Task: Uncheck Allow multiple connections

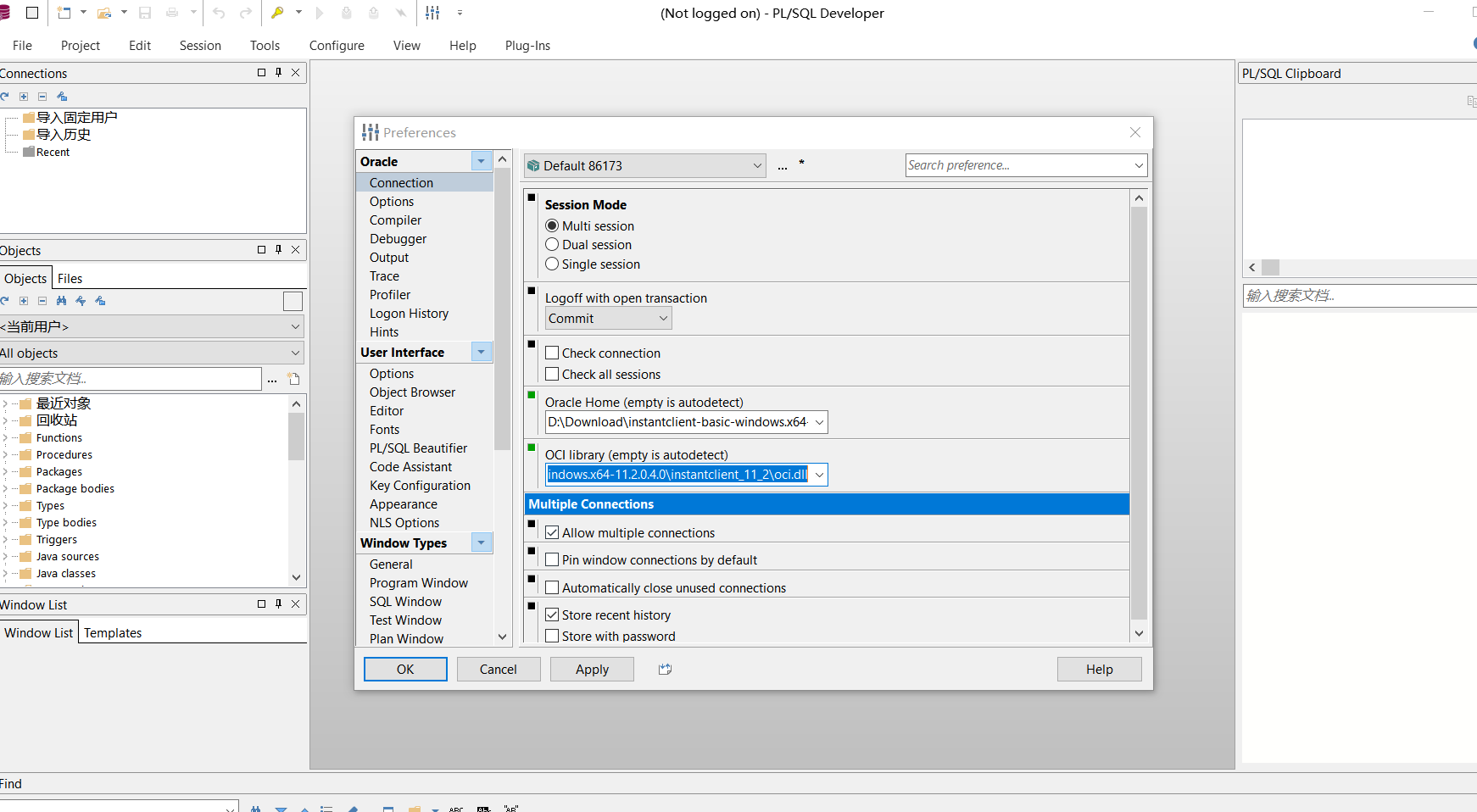Action: pos(552,532)
